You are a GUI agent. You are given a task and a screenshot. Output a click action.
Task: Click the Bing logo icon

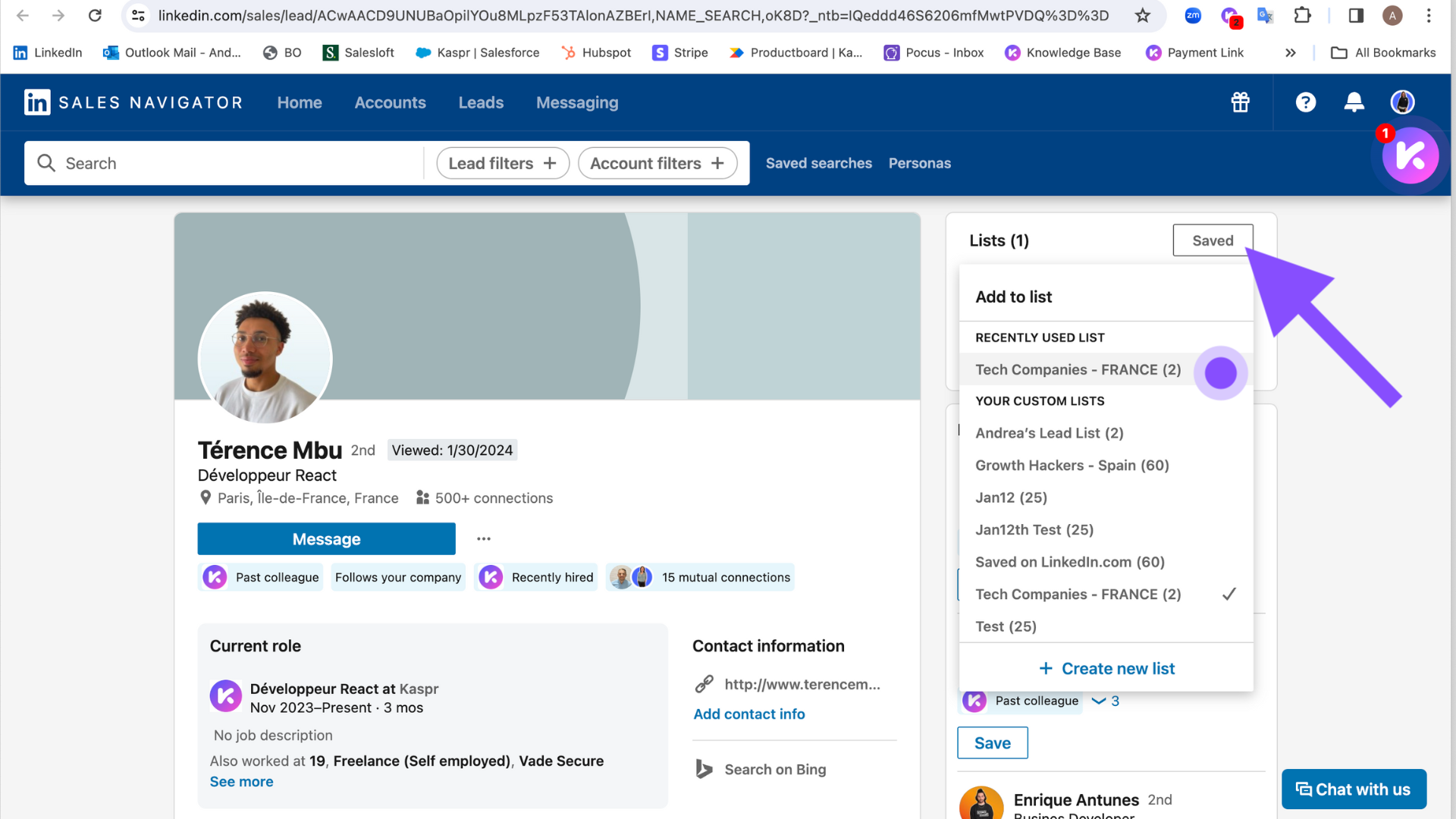tap(704, 769)
